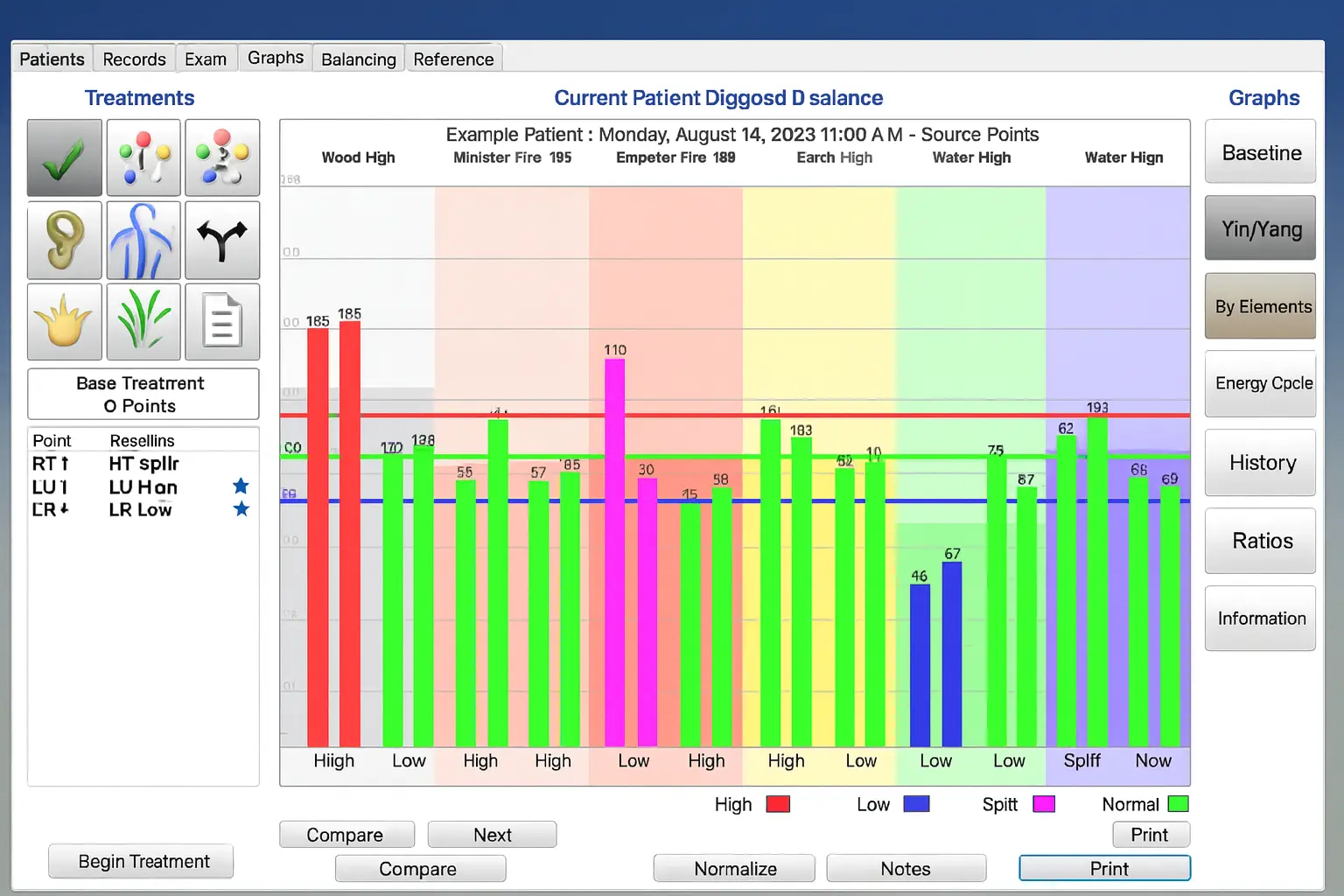Screen dimensions: 1344x896
Task: Open the blue body meridian icon
Action: 143,240
